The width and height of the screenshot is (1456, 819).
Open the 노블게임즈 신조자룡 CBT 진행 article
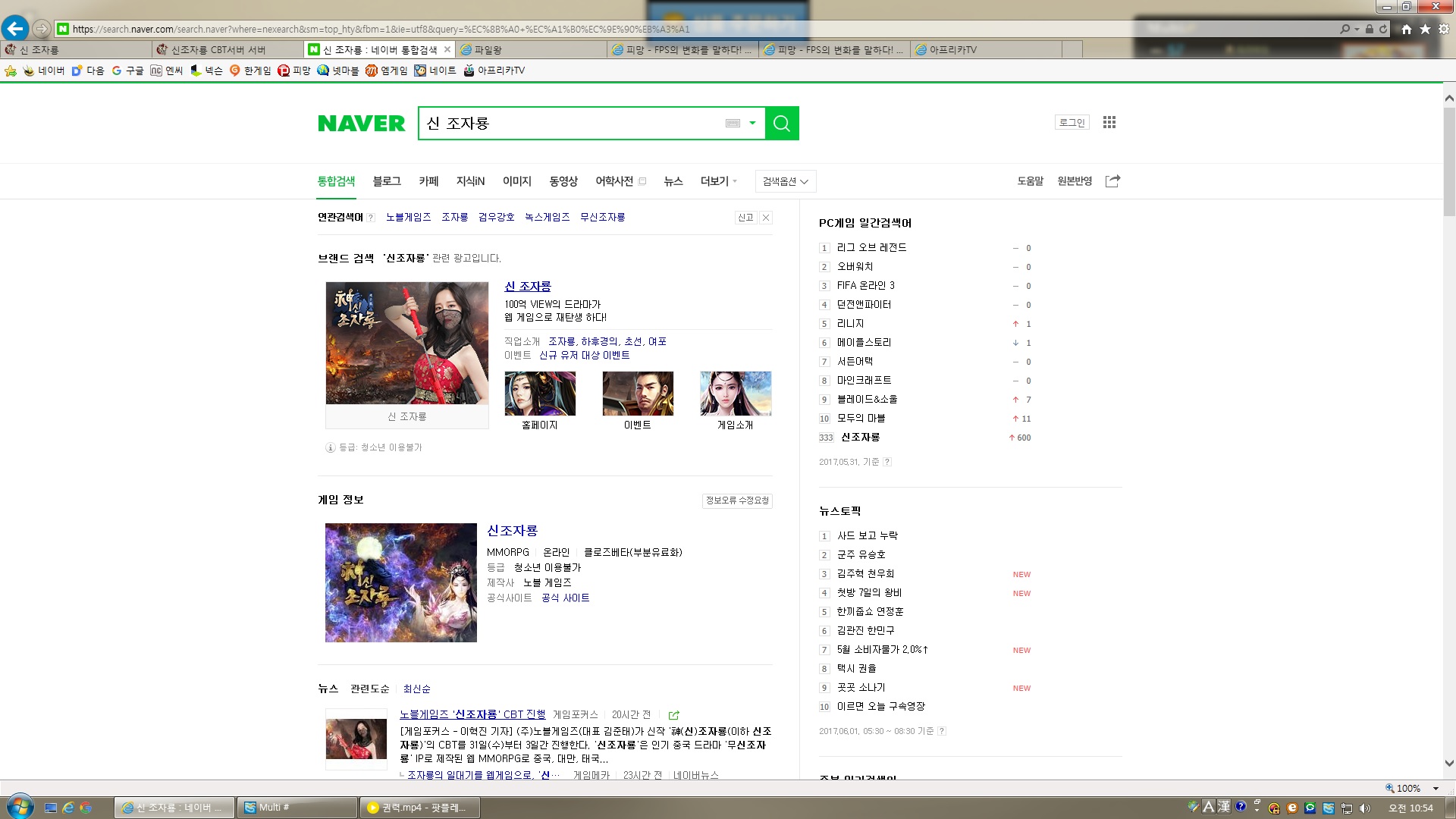tap(472, 714)
